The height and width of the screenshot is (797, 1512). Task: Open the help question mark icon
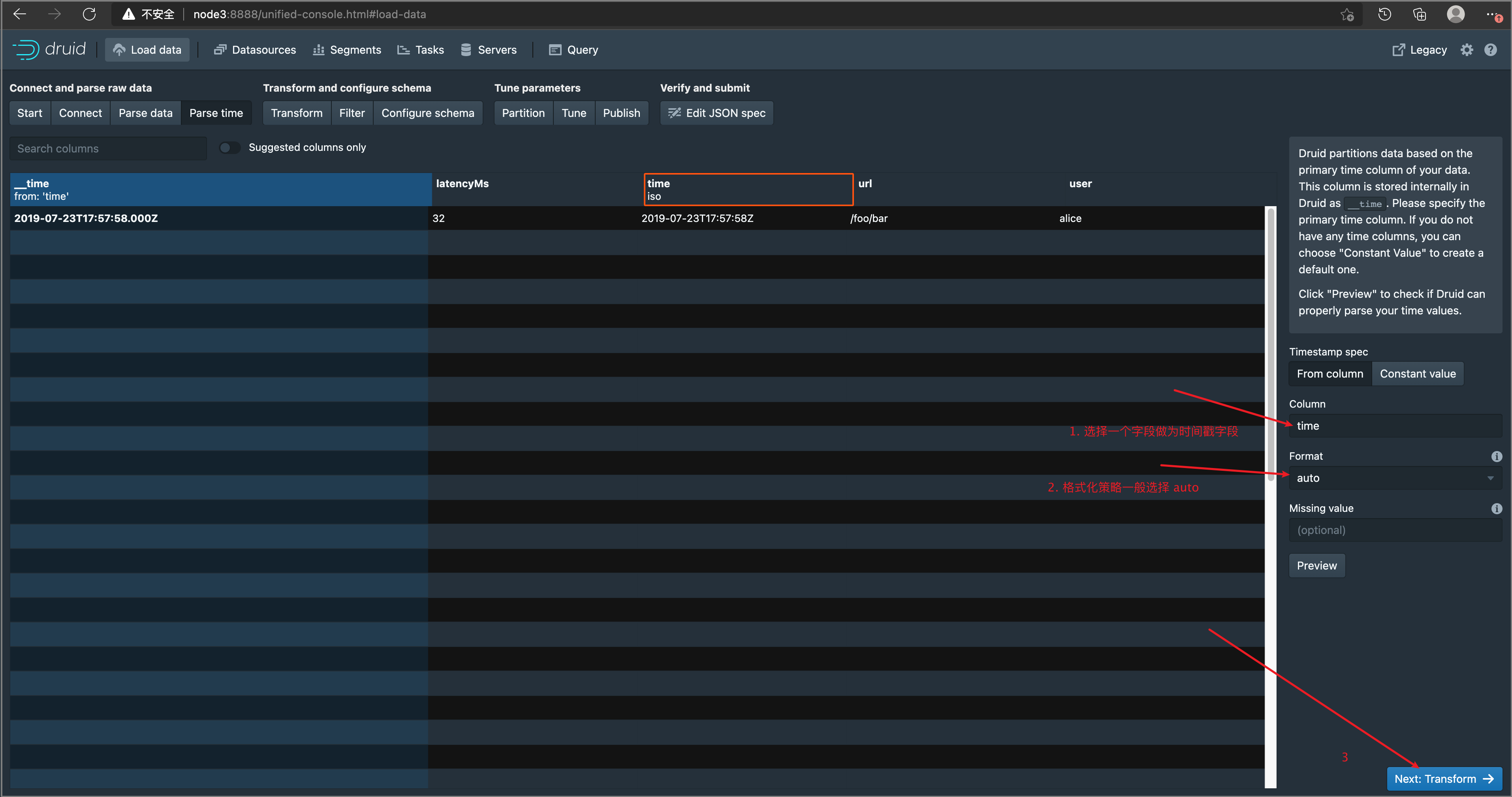pos(1490,50)
